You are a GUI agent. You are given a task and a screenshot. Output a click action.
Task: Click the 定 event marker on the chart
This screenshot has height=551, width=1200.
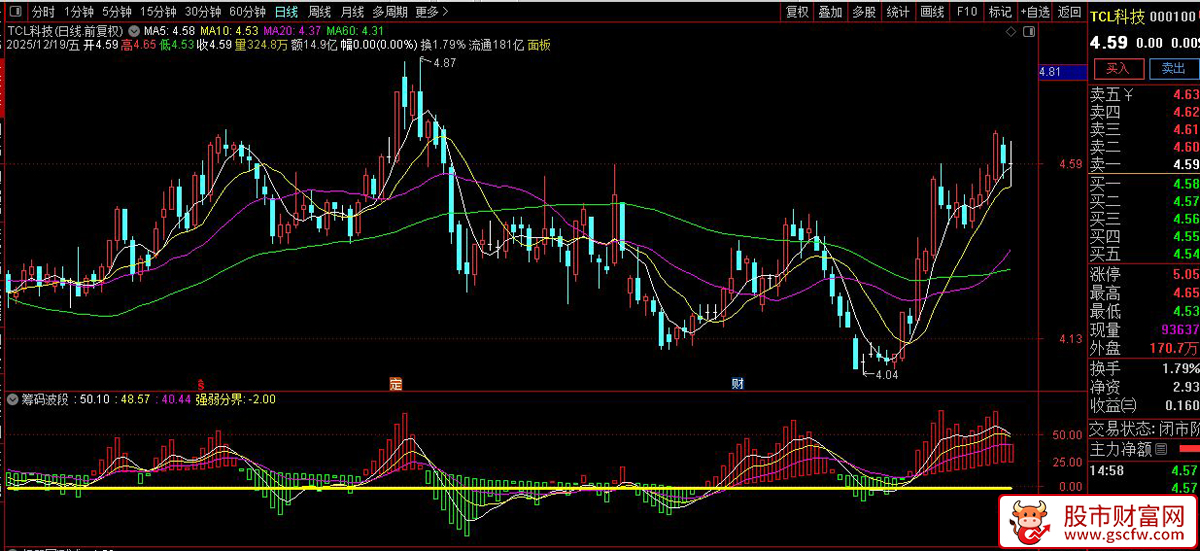[x=395, y=383]
